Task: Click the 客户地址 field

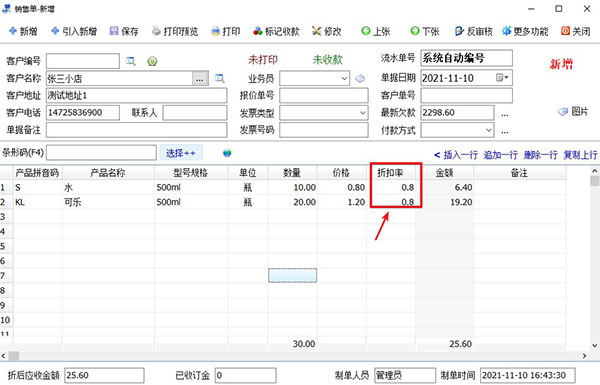Action: pyautogui.click(x=137, y=96)
